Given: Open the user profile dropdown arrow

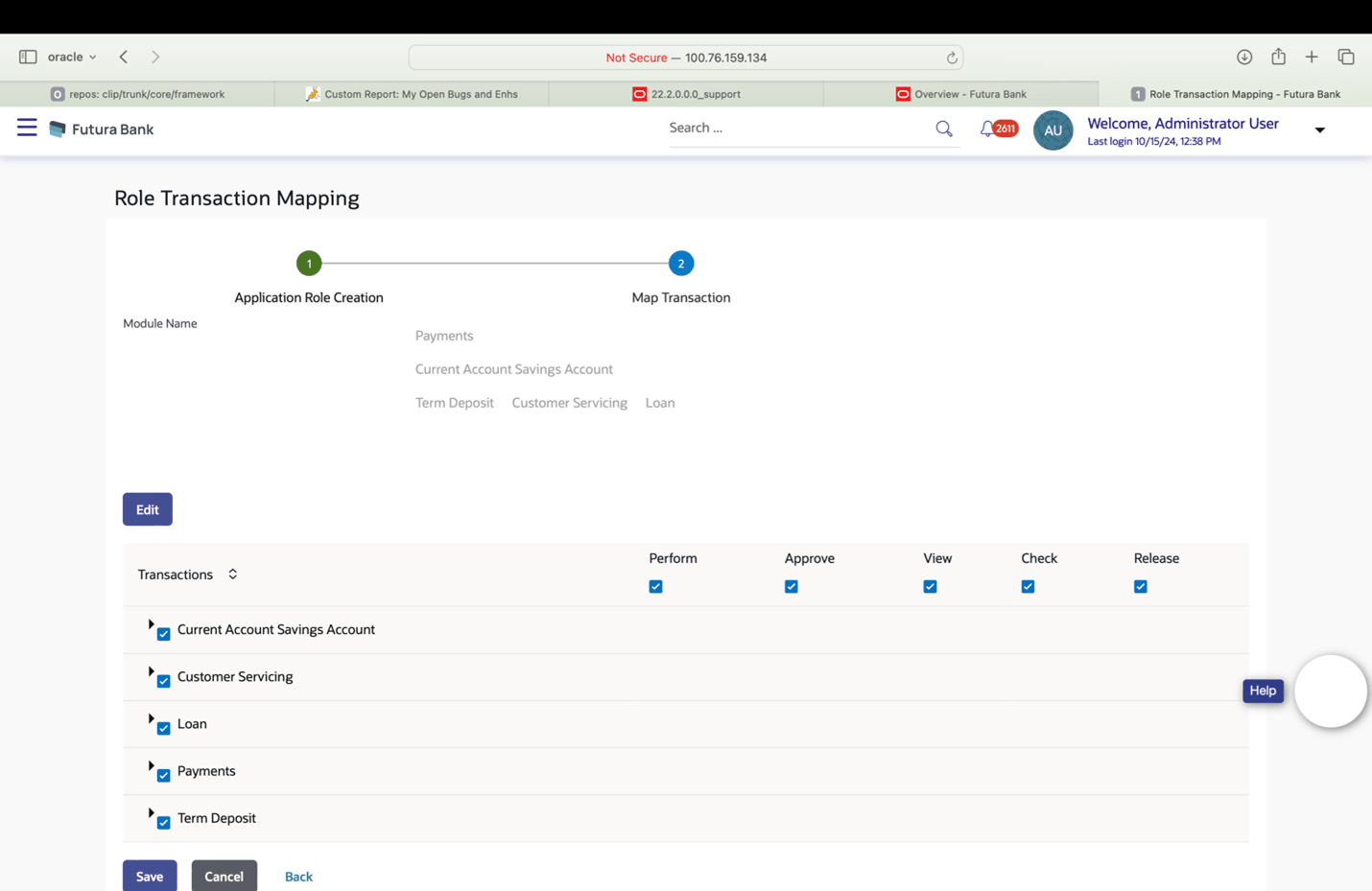Looking at the screenshot, I should coord(1320,130).
